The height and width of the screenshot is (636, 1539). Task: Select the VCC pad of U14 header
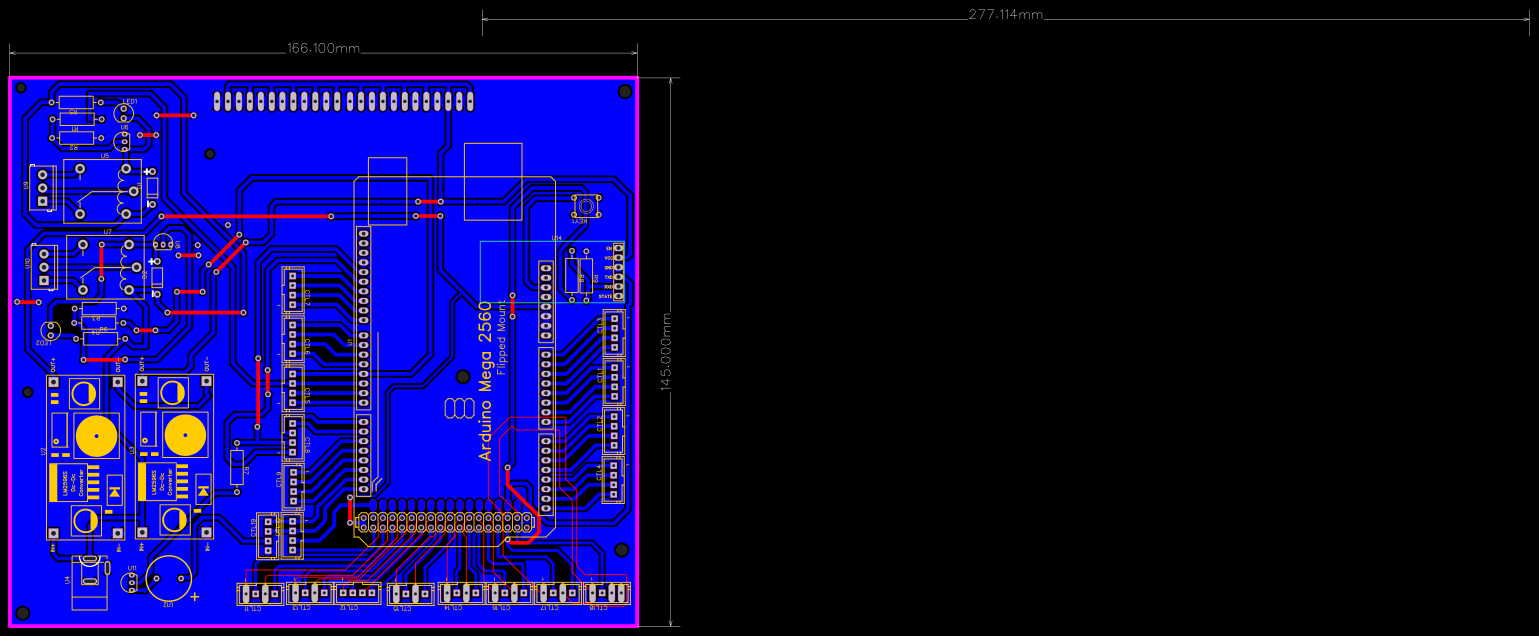[x=618, y=257]
